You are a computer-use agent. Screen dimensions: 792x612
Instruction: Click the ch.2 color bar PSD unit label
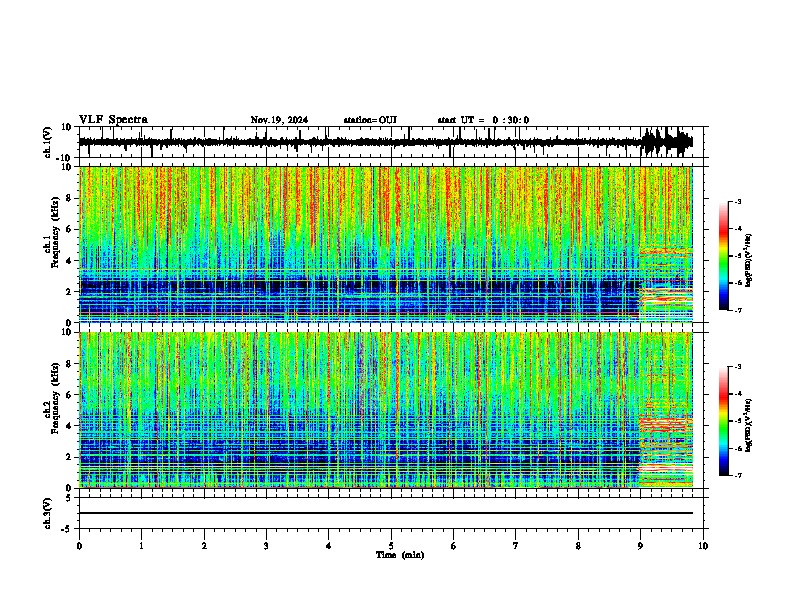pyautogui.click(x=750, y=425)
